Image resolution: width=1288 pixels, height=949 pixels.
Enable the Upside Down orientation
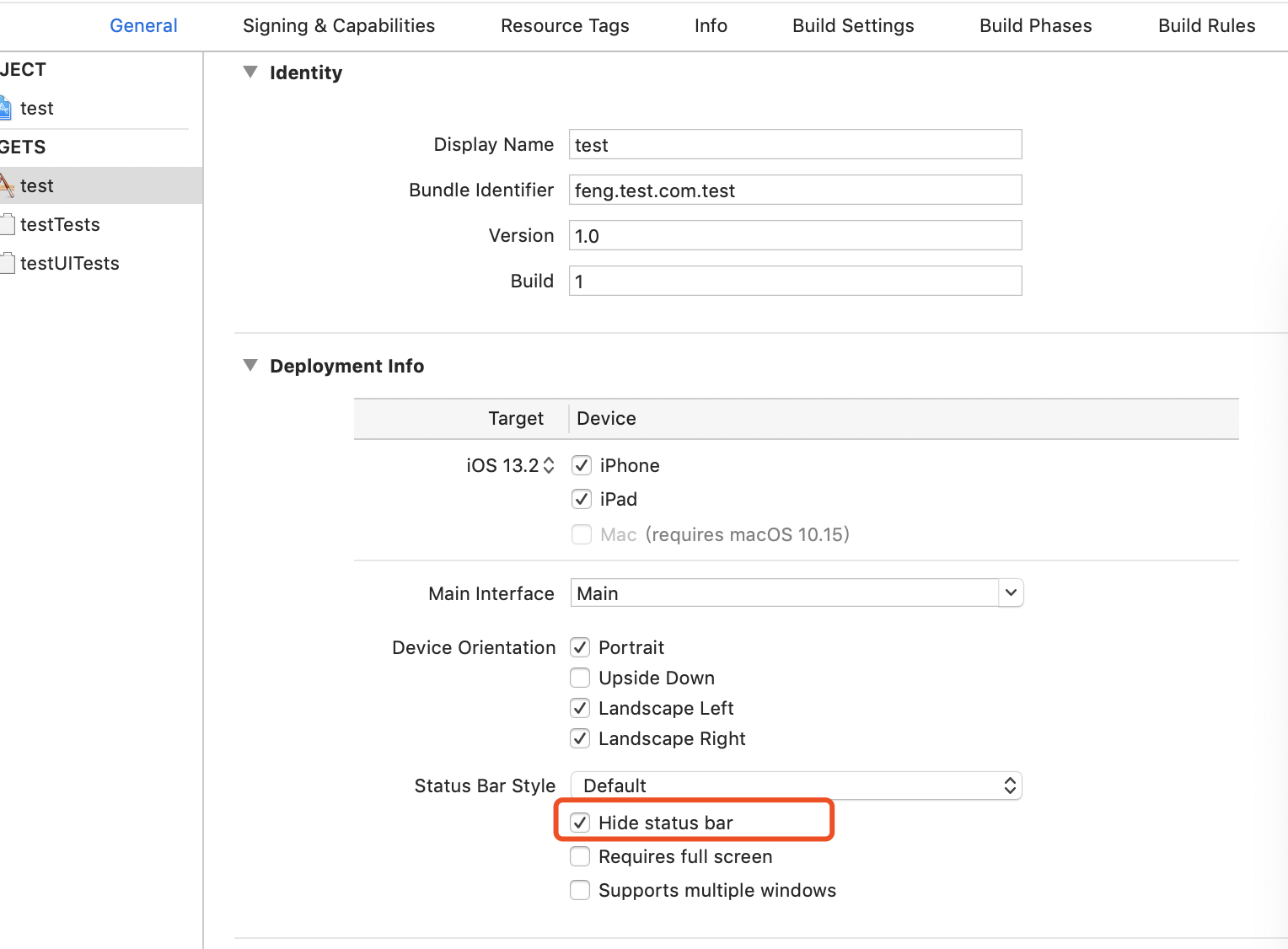pos(580,678)
